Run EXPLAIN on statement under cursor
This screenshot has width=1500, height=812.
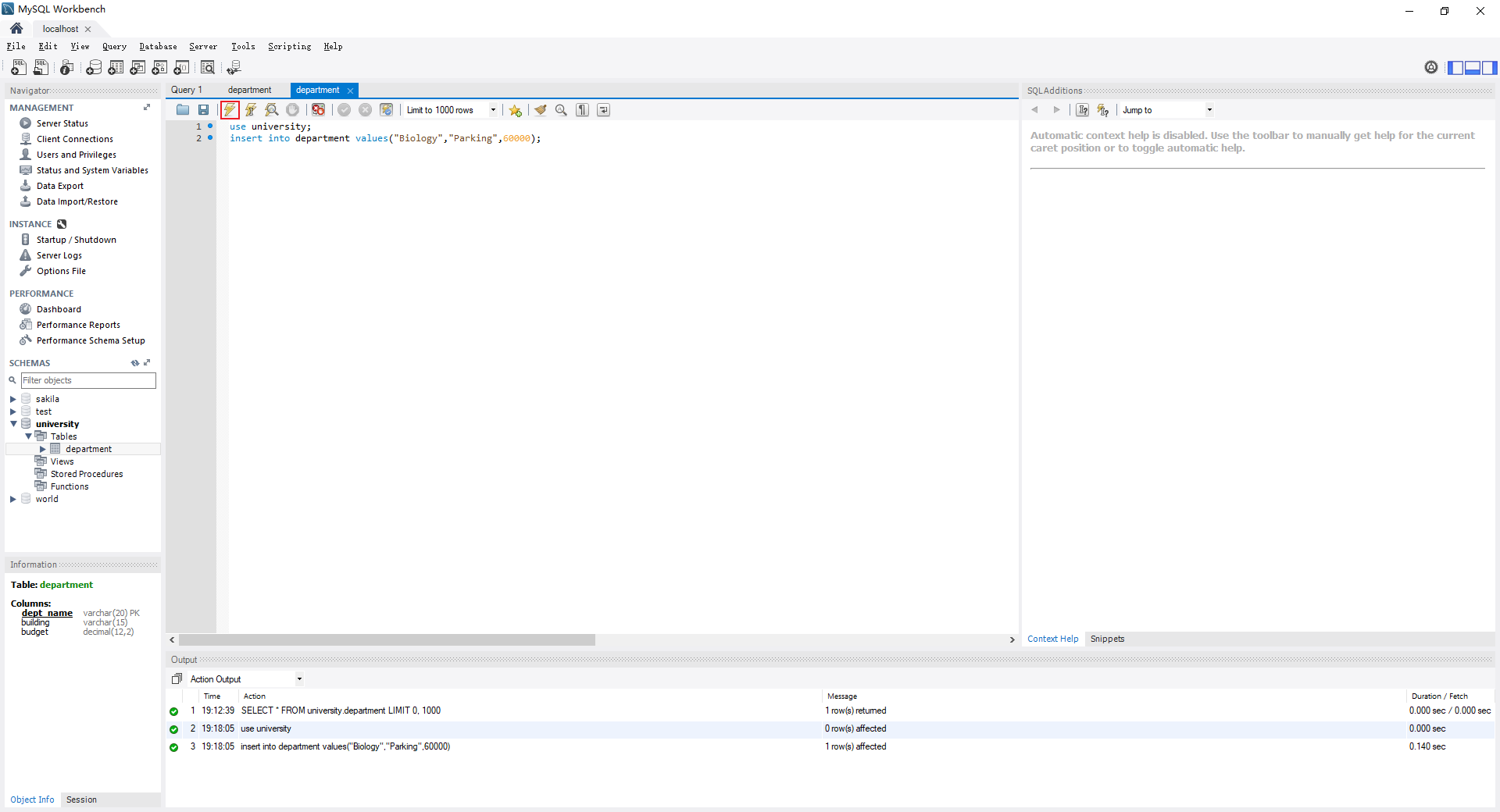[272, 110]
